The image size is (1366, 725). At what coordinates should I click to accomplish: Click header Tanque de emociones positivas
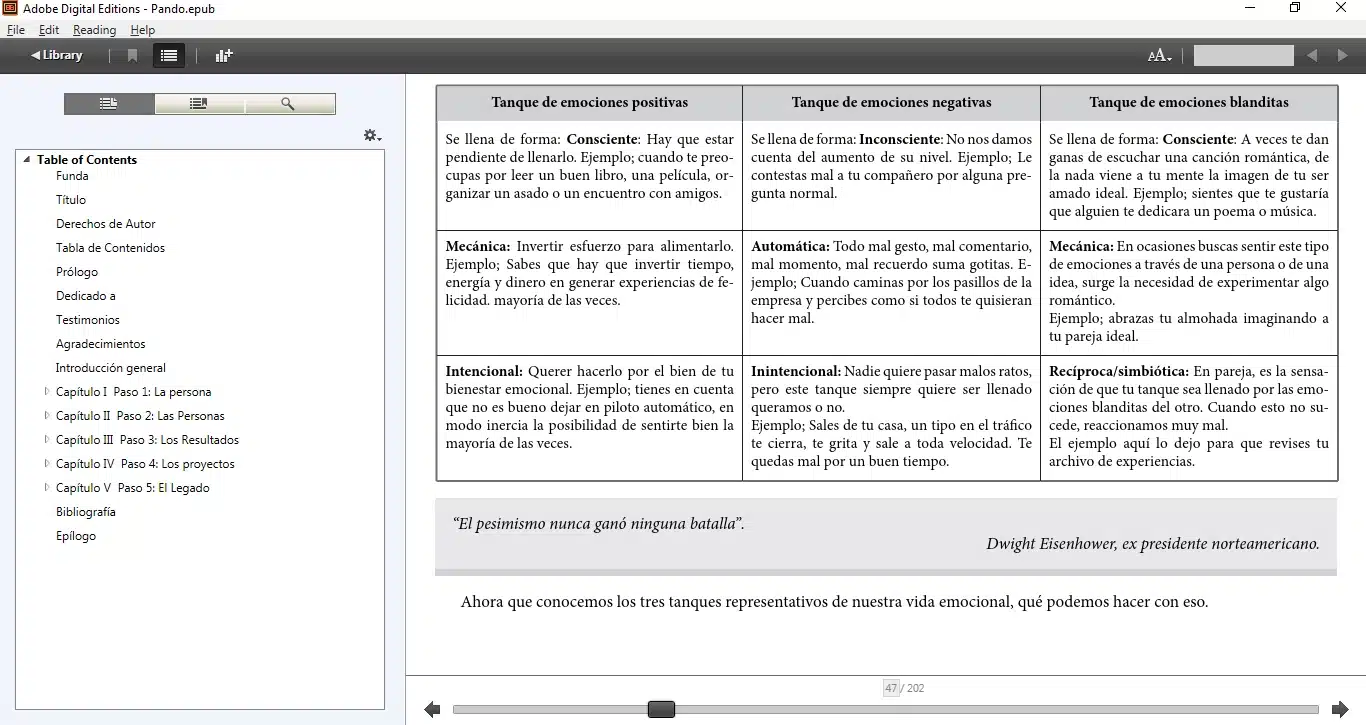coord(590,102)
